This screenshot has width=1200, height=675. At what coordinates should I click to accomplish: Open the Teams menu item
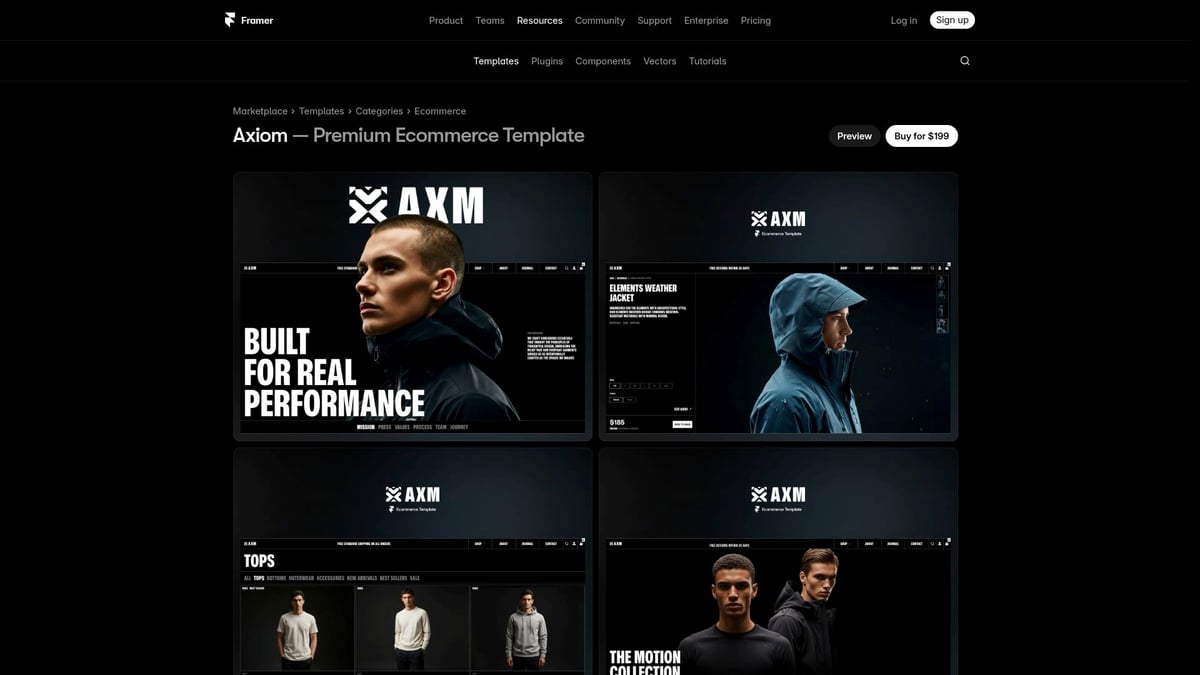[490, 20]
